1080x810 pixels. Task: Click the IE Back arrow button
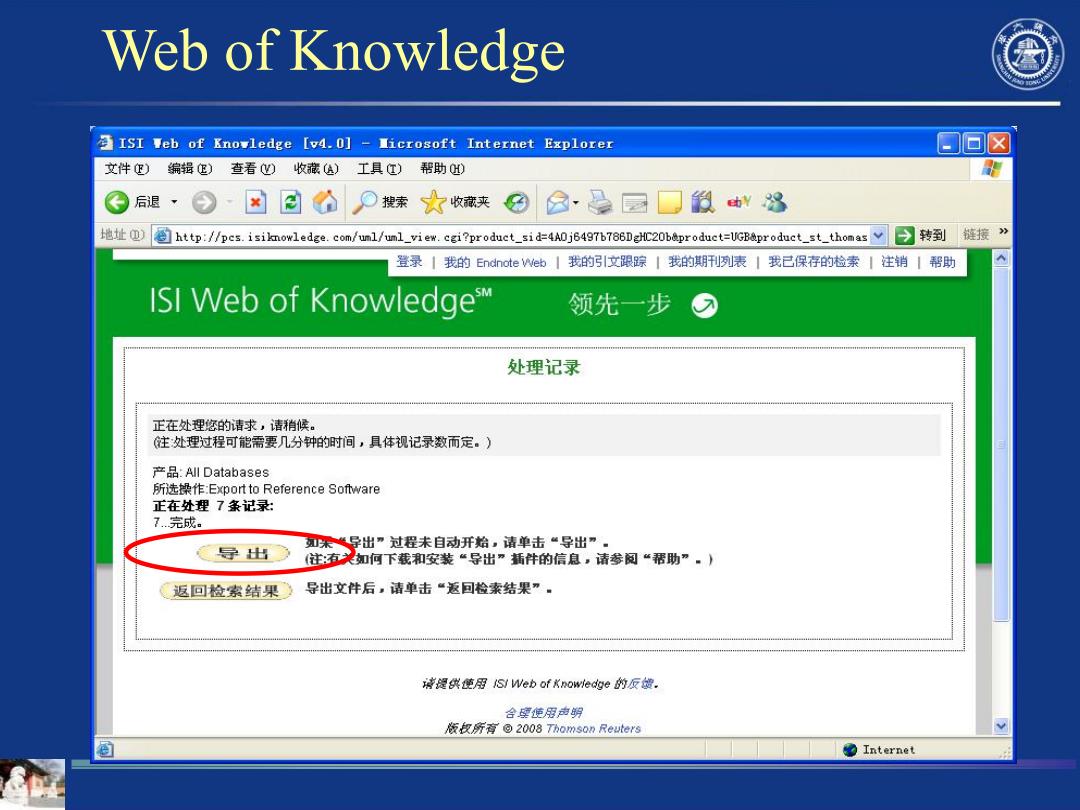click(x=116, y=202)
